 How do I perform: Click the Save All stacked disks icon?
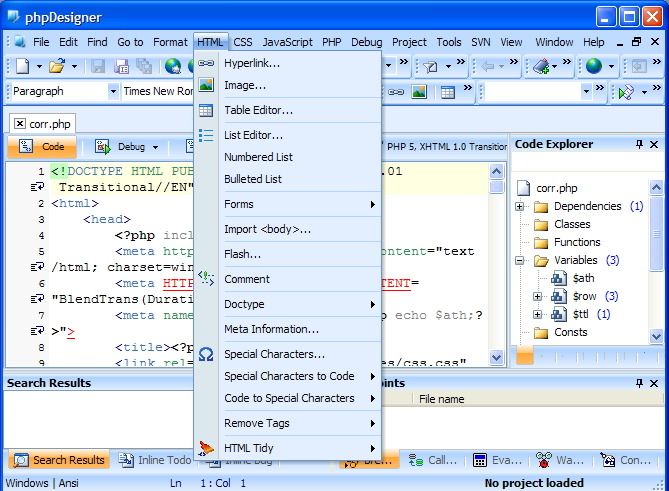point(144,67)
